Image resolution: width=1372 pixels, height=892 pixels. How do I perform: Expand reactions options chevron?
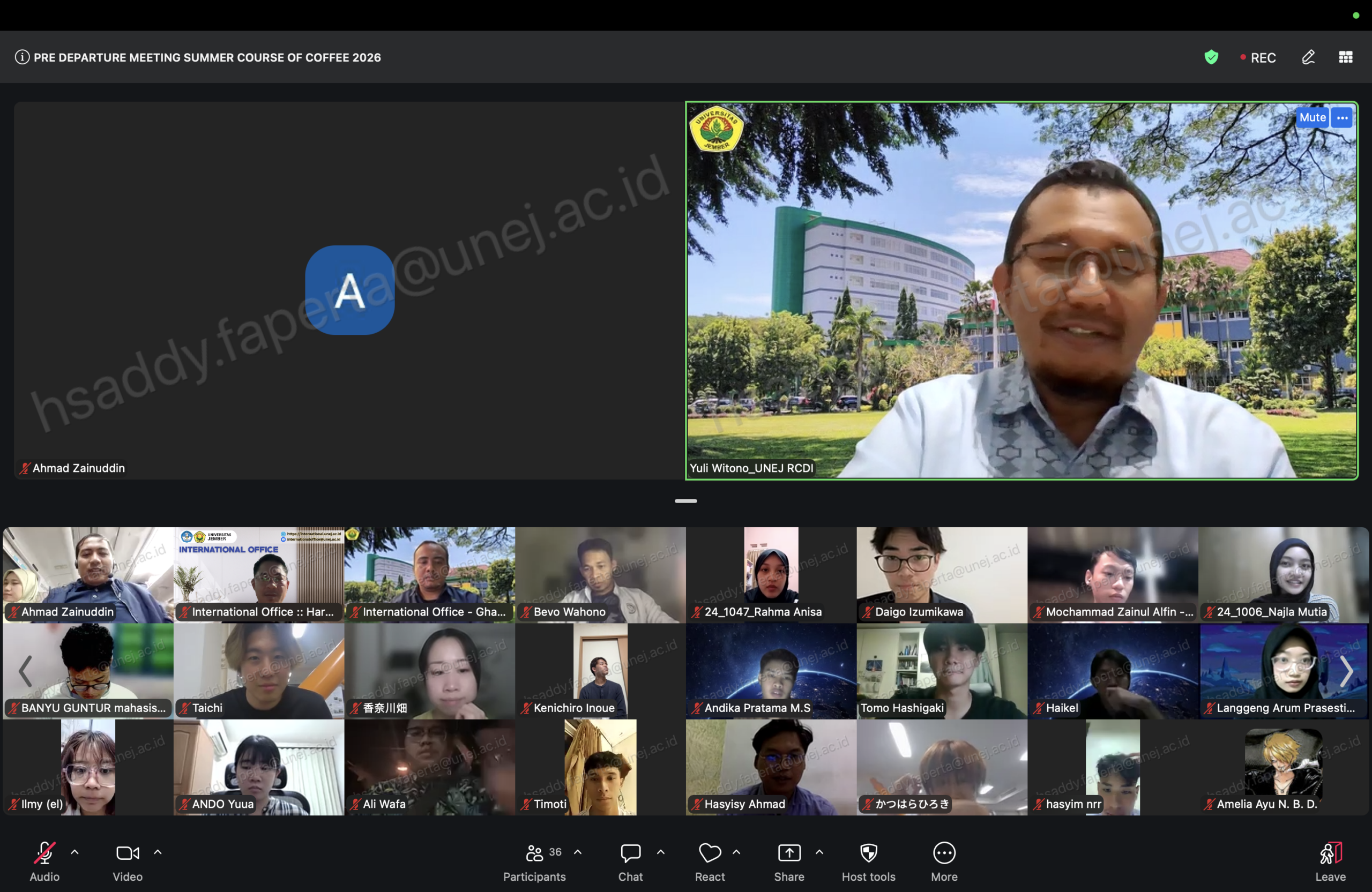(x=737, y=852)
